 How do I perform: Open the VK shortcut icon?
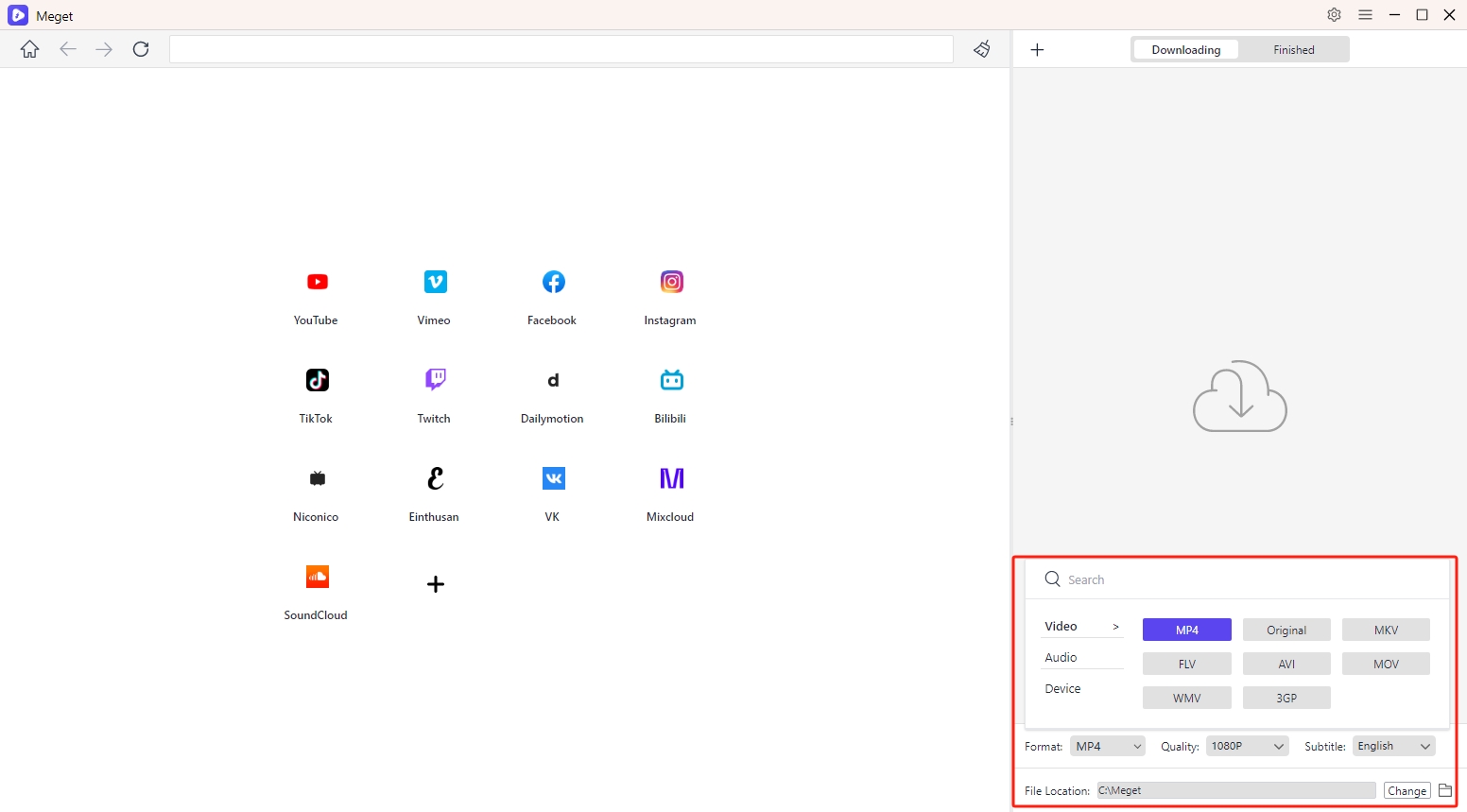click(x=554, y=478)
